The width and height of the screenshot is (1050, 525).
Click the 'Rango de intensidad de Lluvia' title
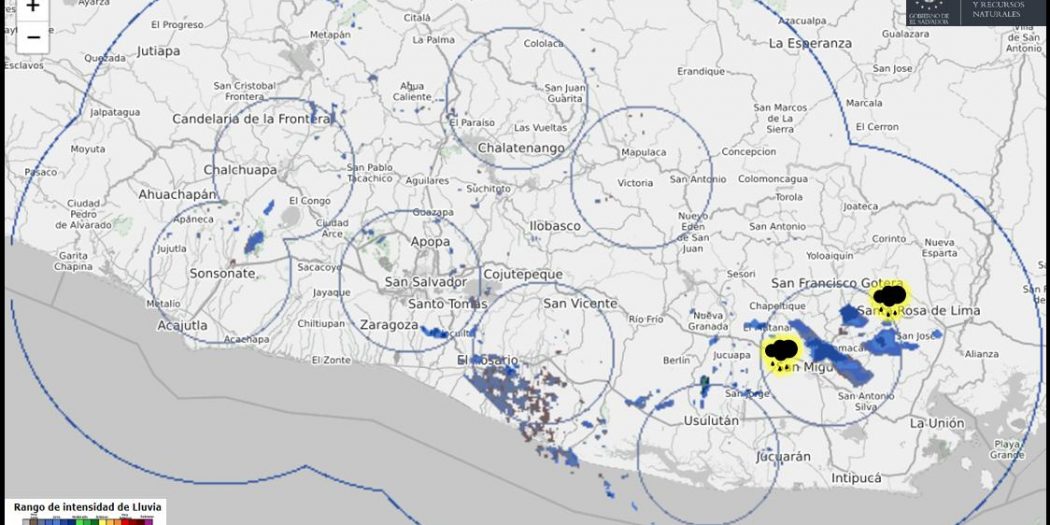87,507
